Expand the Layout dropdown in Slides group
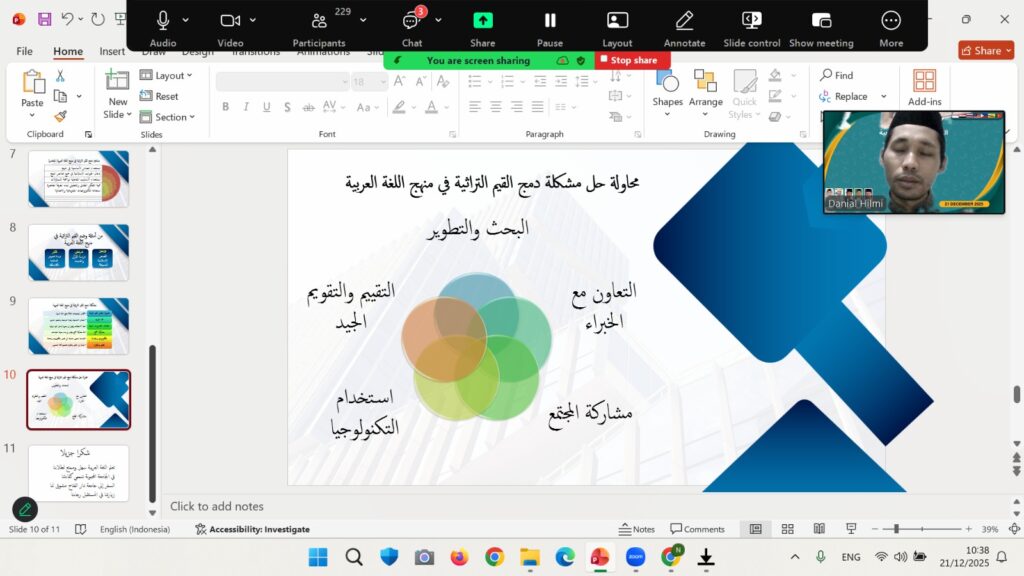The image size is (1024, 576). click(x=167, y=75)
